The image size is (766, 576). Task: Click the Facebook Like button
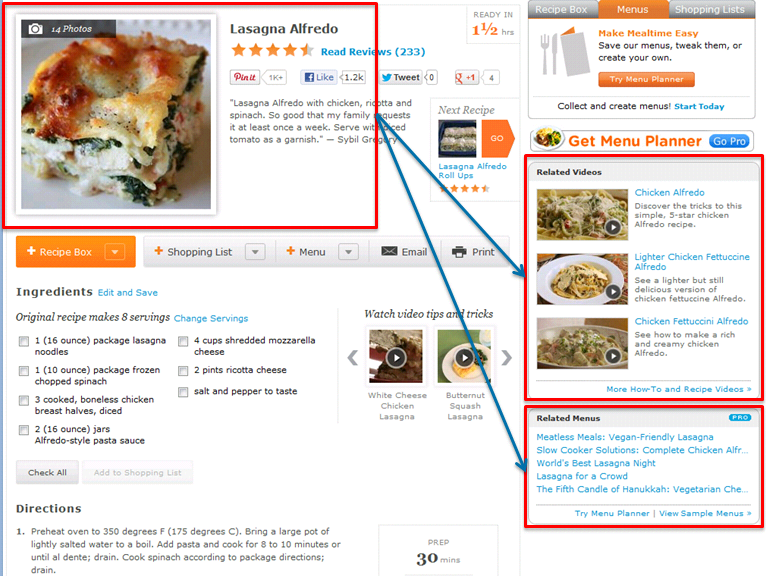pos(319,77)
